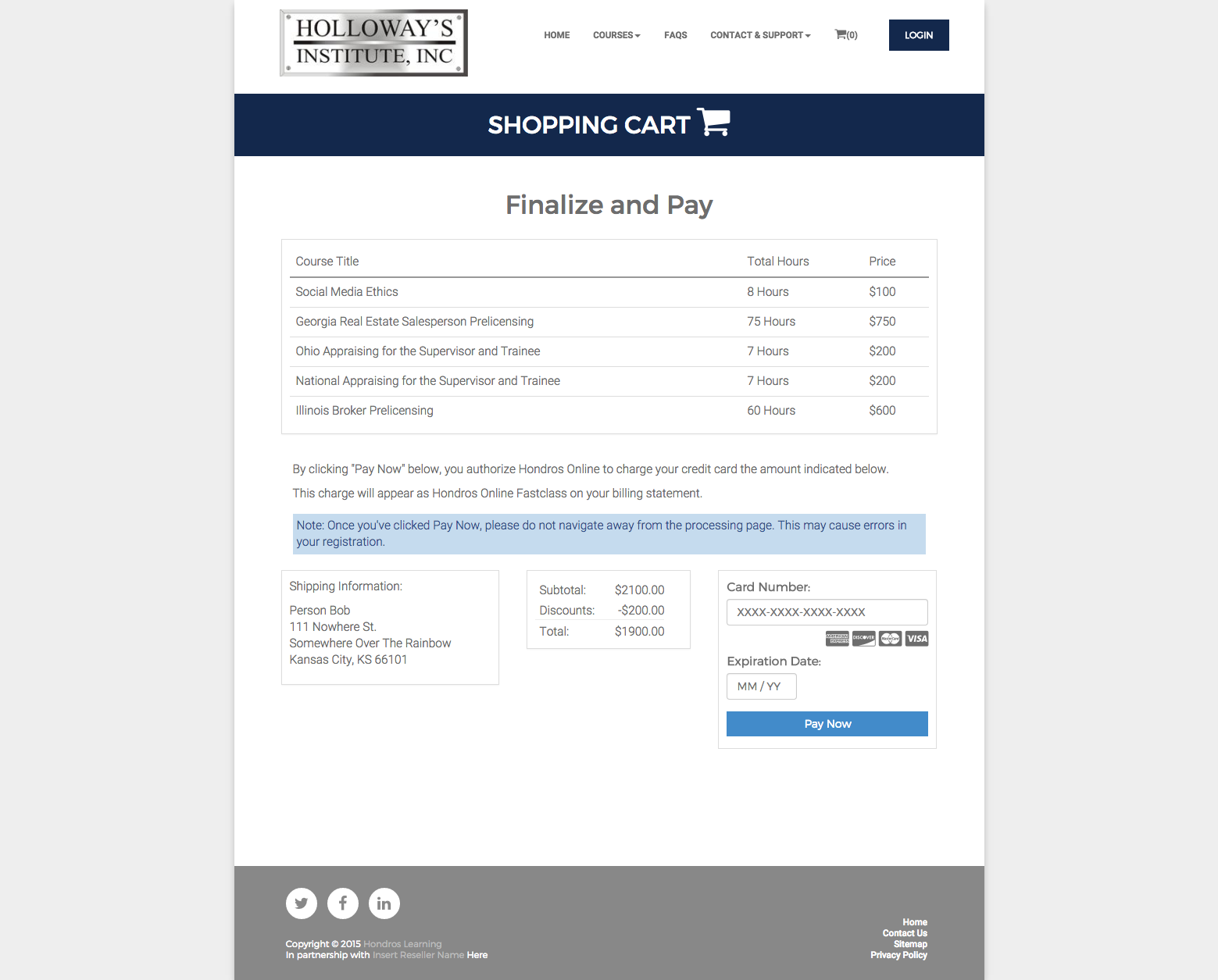Click the Discover card icon
This screenshot has width=1218, height=980.
864,639
